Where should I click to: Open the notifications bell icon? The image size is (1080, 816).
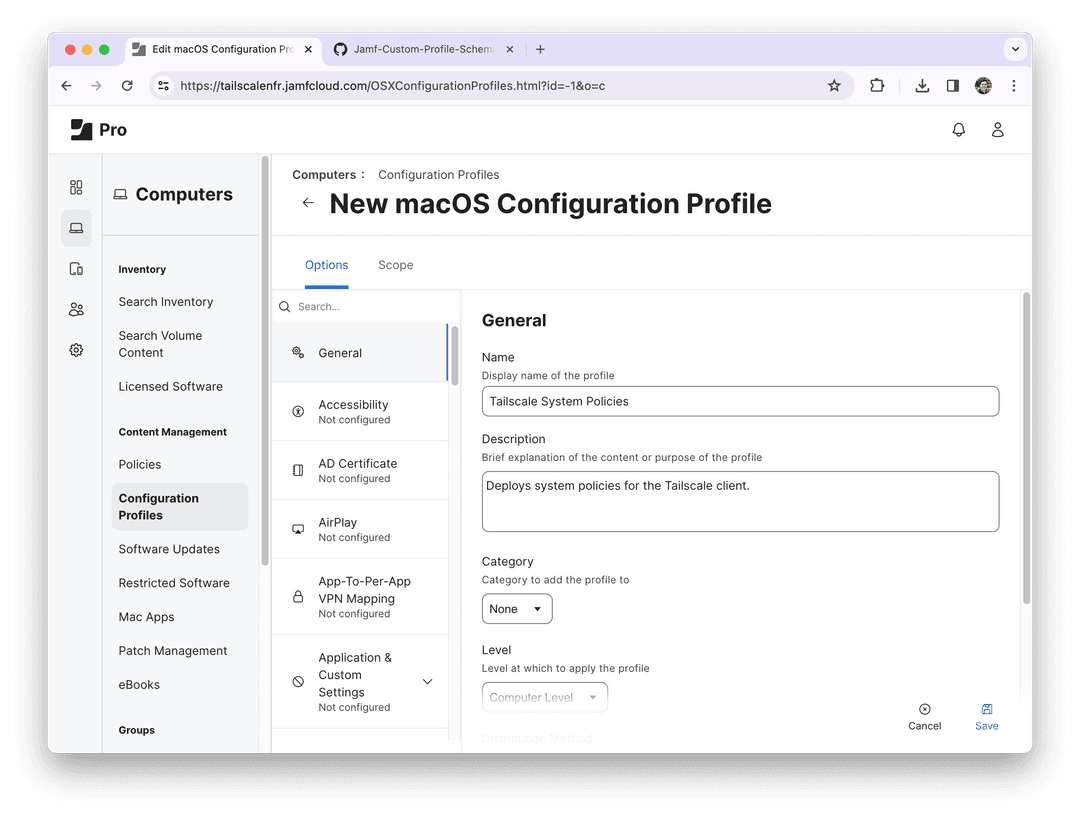point(958,129)
